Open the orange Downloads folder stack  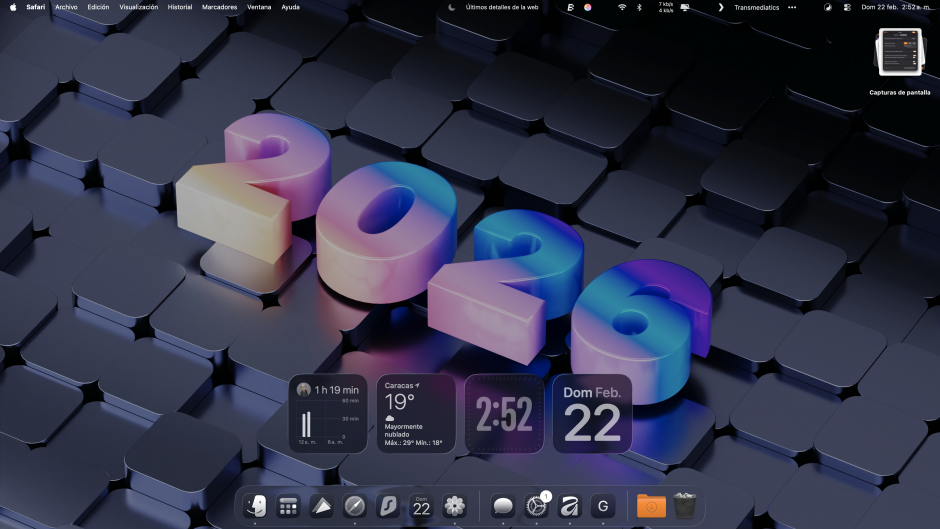[651, 505]
